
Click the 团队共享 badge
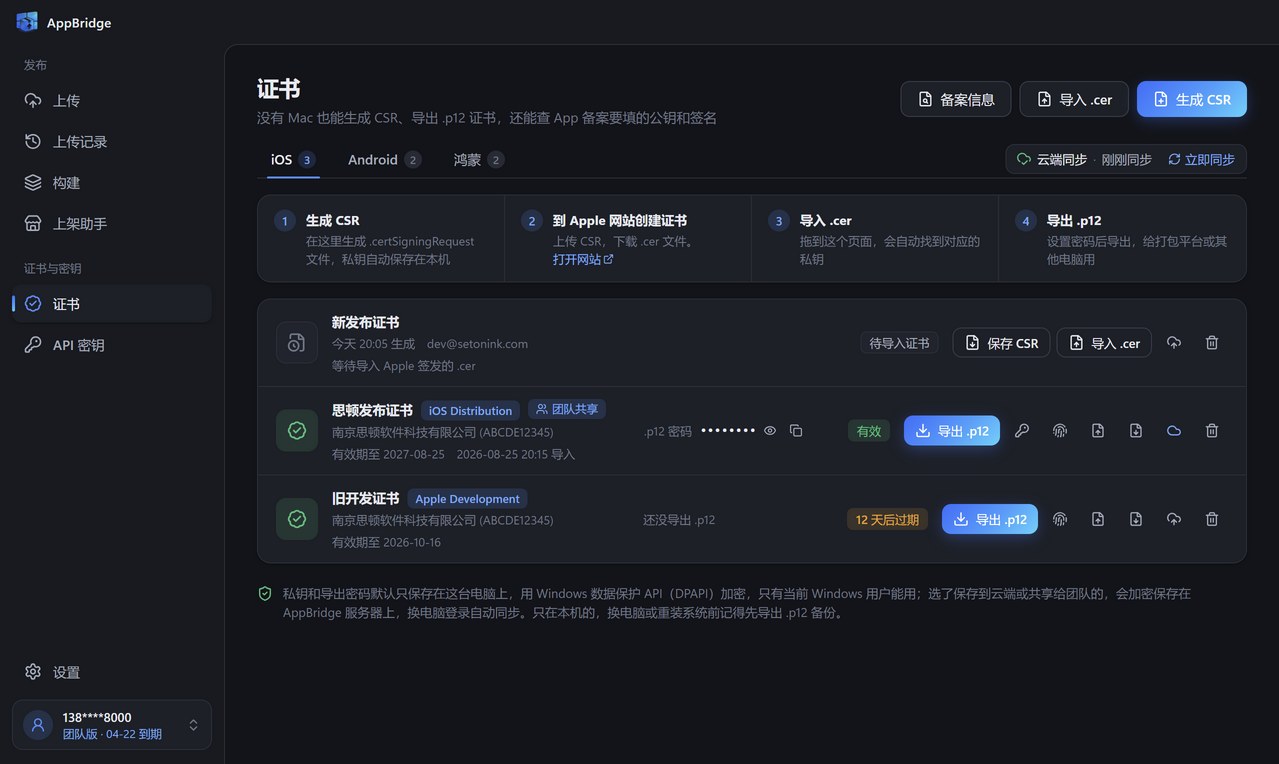tap(567, 409)
